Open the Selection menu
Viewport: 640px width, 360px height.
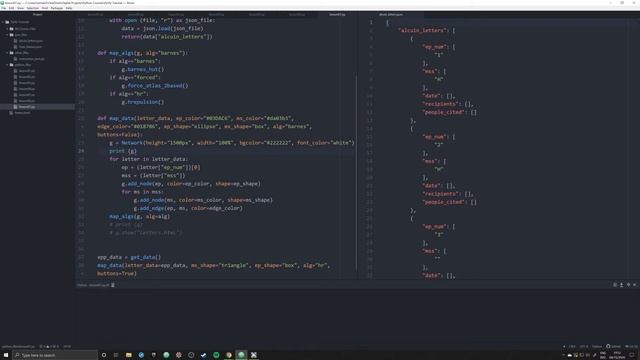tap(33, 8)
